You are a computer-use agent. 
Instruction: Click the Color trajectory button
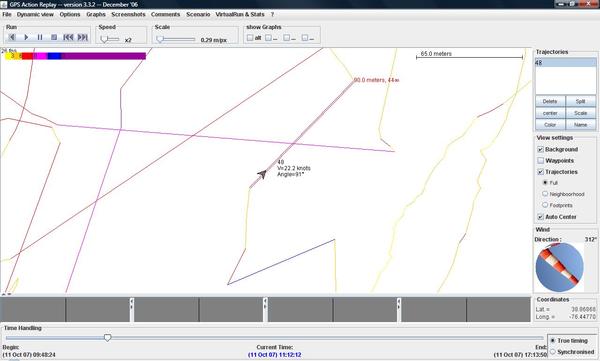550,125
